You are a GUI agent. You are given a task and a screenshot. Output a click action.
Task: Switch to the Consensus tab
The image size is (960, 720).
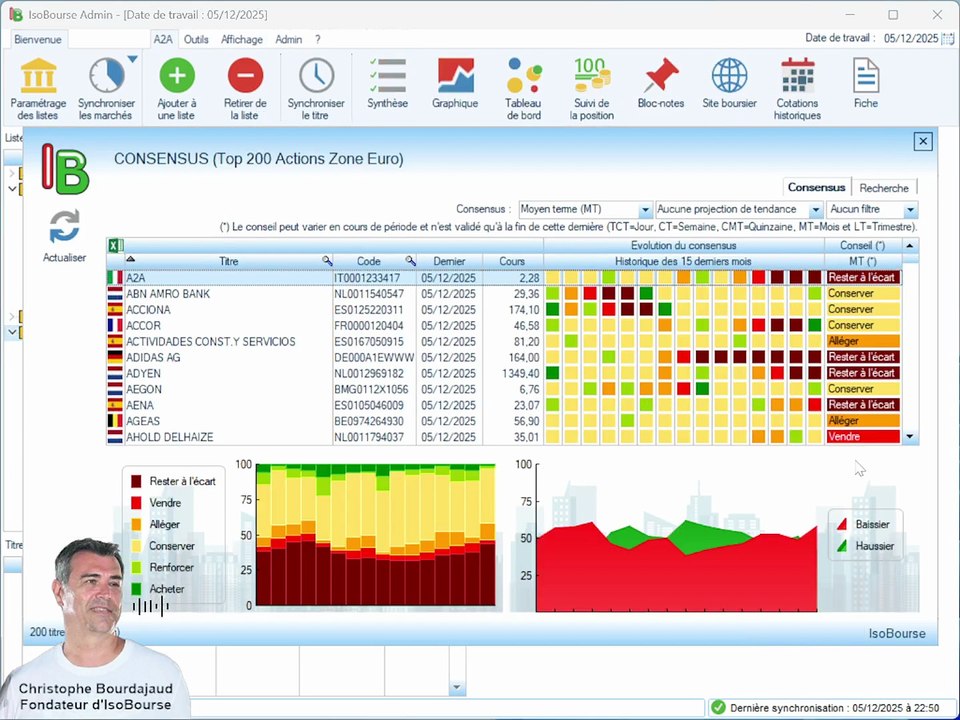[x=817, y=187]
